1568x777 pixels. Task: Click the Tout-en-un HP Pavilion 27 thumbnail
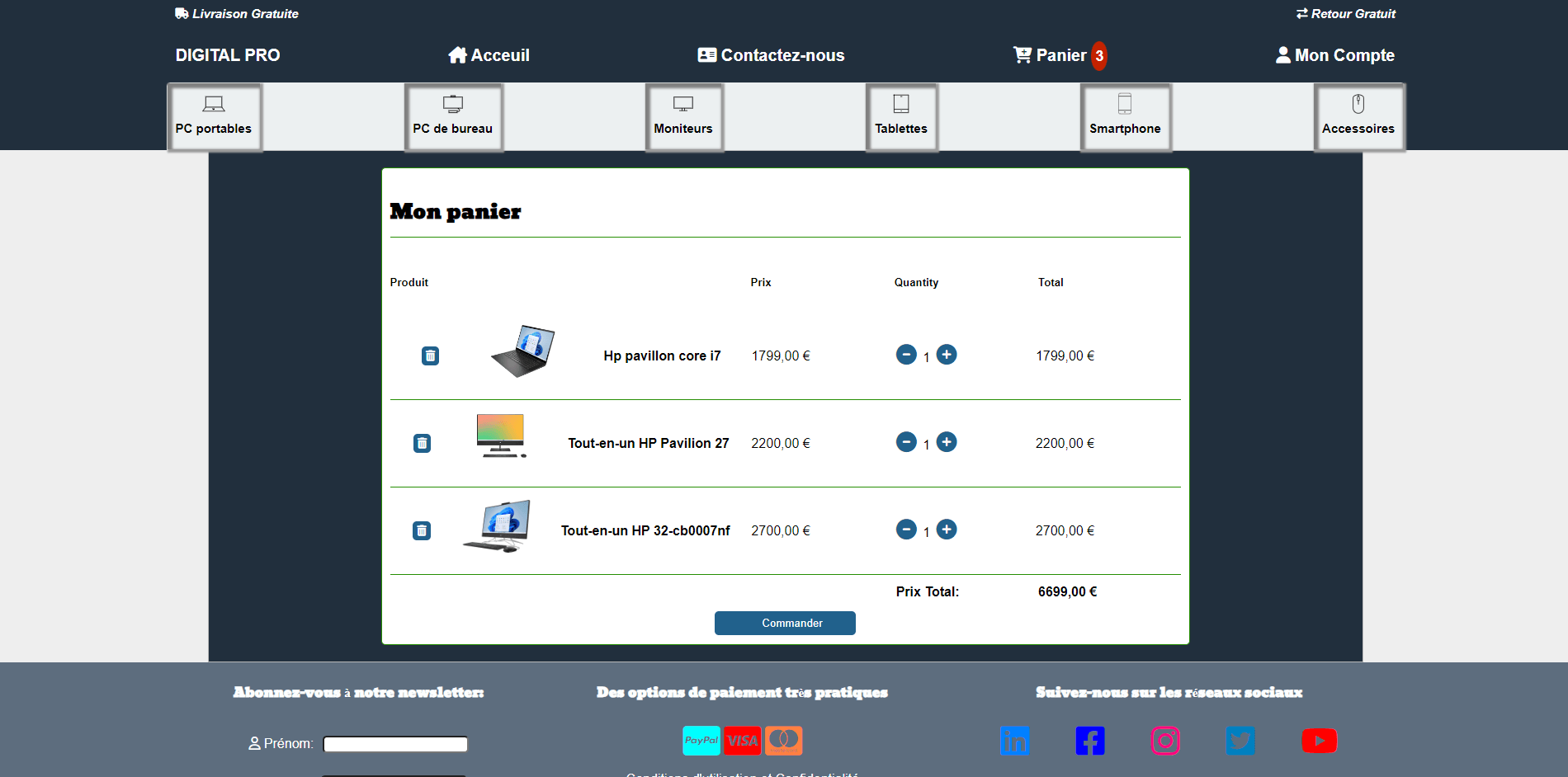(x=501, y=436)
